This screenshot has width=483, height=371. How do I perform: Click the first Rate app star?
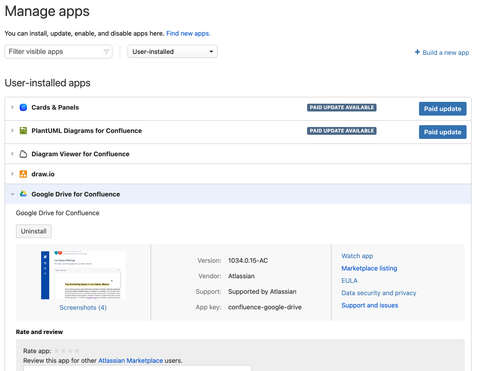57,351
